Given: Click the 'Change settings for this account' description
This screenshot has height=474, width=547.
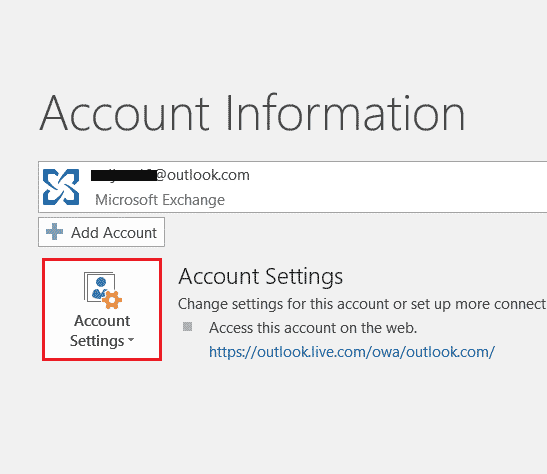Looking at the screenshot, I should point(362,304).
